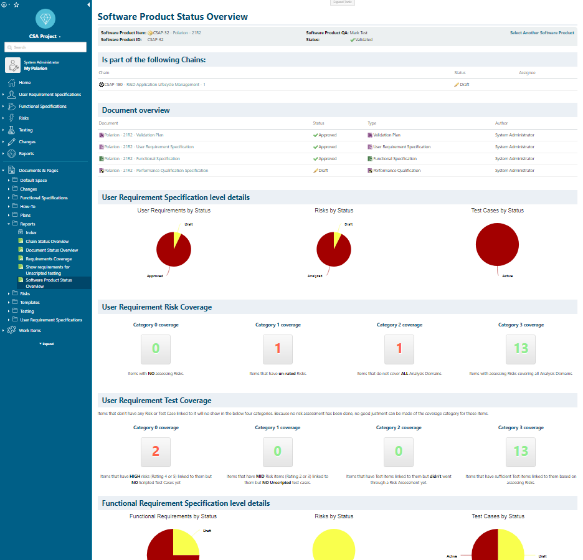
Task: Collapse the Reports folder in tree
Action: pos(9,224)
